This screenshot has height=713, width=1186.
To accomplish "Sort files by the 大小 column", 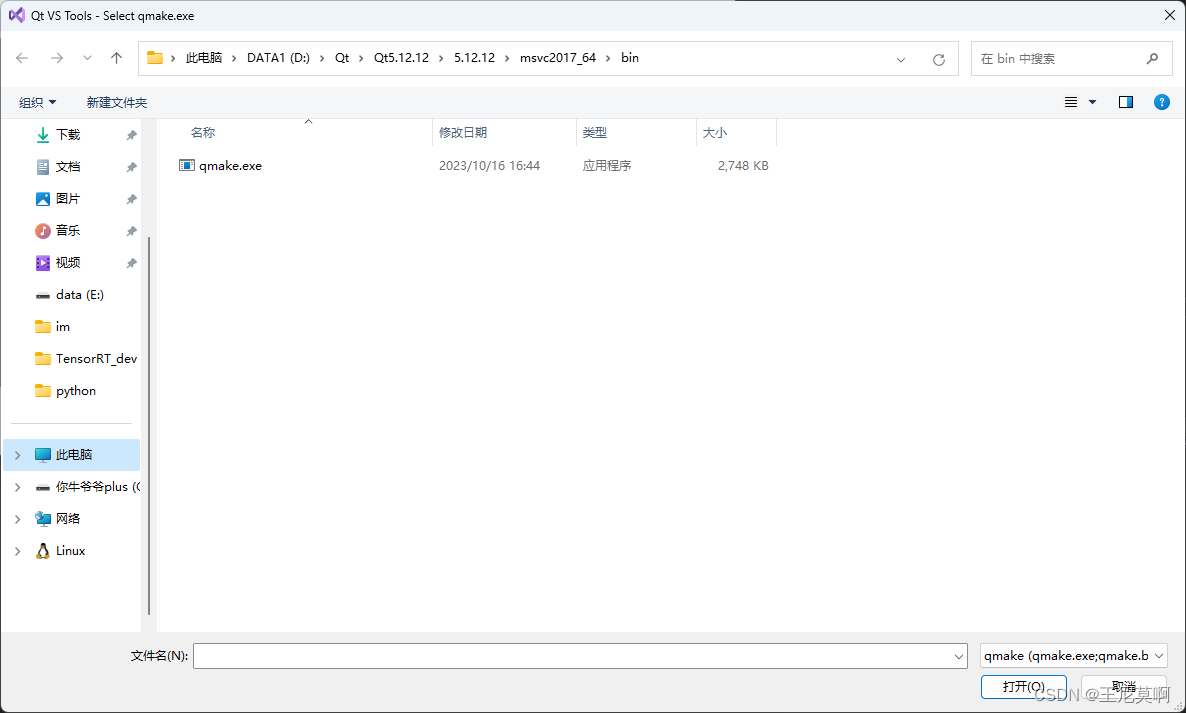I will (x=715, y=132).
